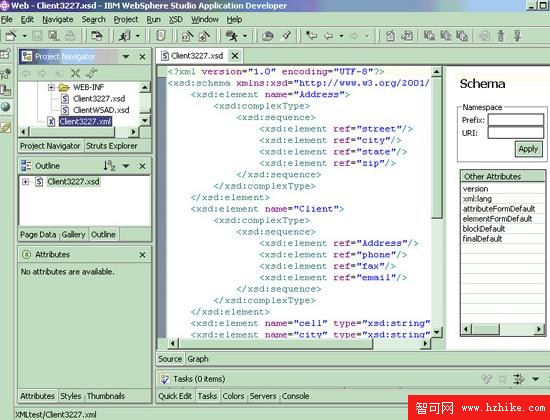Click editor vertical scrollbar down arrow
The height and width of the screenshot is (420, 550).
[436, 332]
